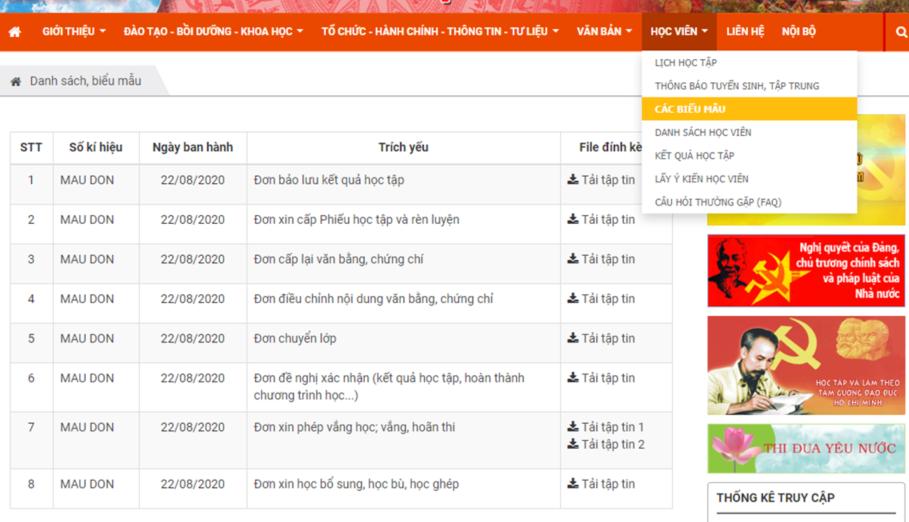Expand the Giới thiệu dropdown menu

coord(74,32)
